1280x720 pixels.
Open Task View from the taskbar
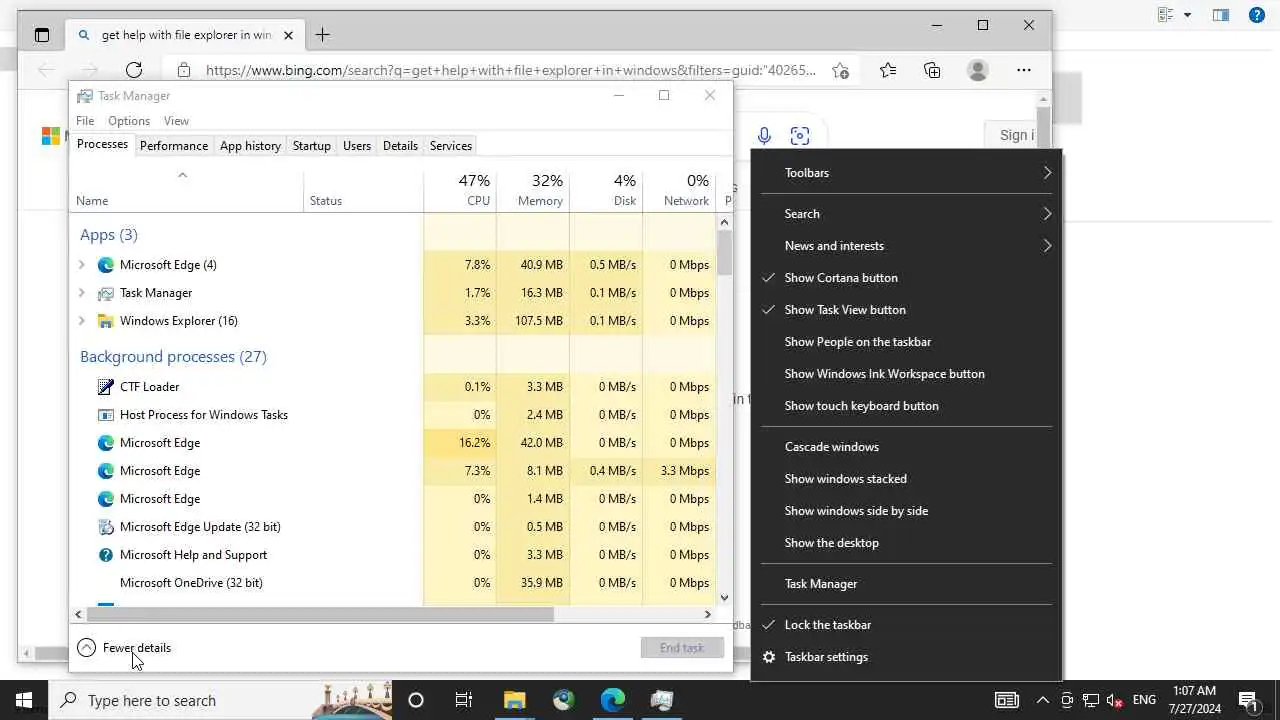tap(464, 700)
